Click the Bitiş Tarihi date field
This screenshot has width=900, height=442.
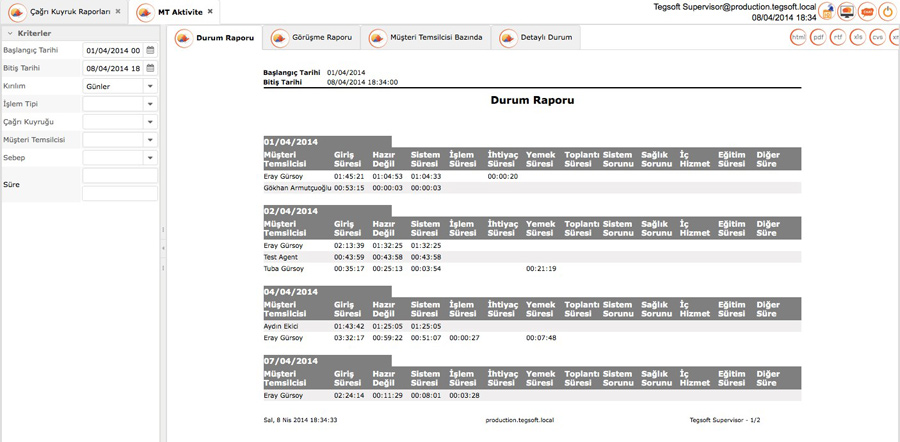(114, 68)
